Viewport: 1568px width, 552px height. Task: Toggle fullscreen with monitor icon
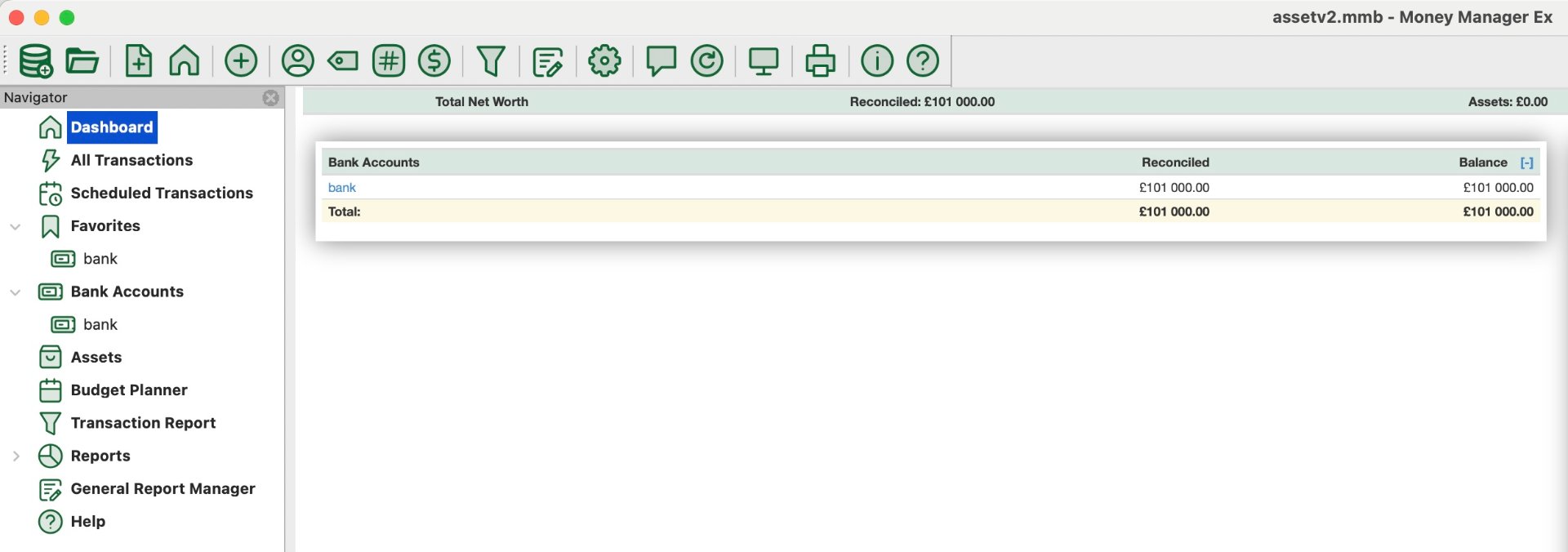[x=764, y=60]
